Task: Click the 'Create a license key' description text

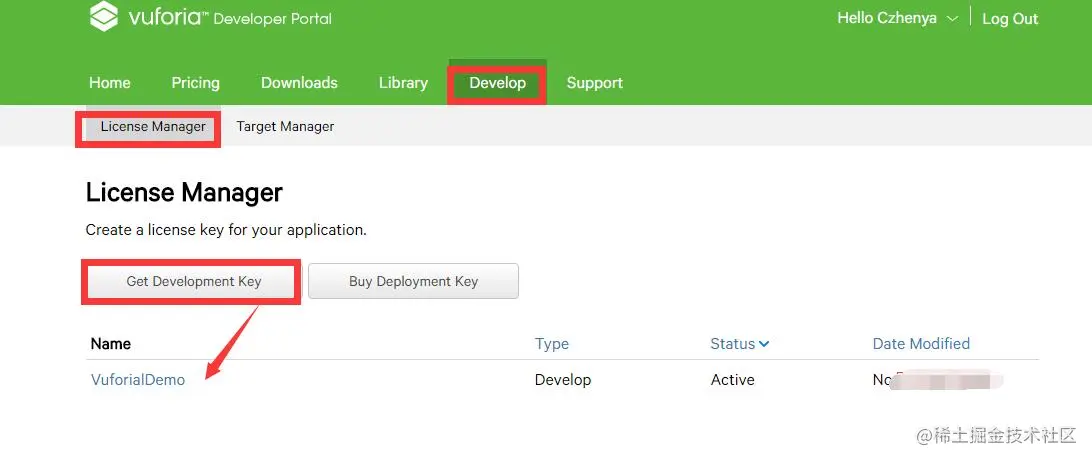Action: click(x=226, y=230)
